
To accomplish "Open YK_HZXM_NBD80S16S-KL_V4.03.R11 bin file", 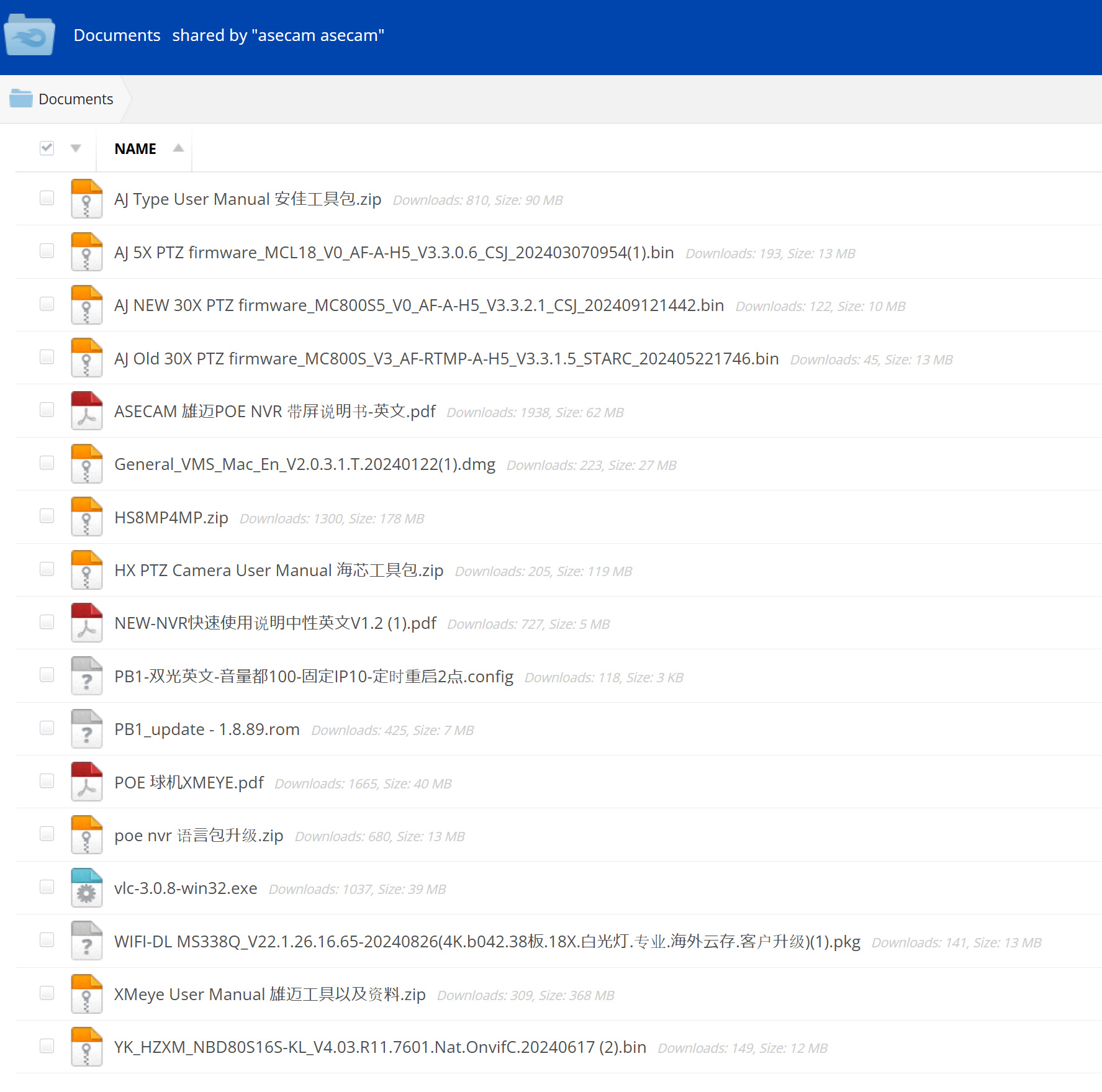I will [x=380, y=1047].
